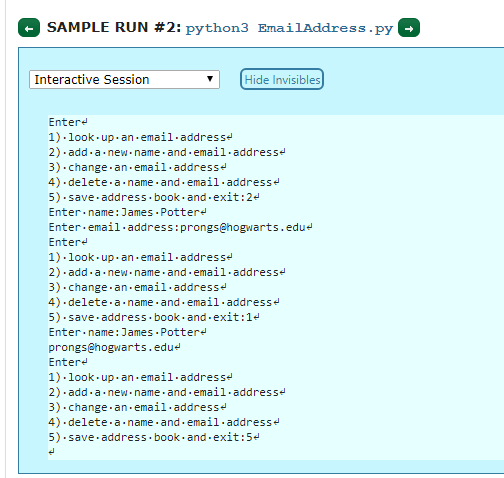Click the 'SAMPLE RUN #2:' heading
This screenshot has height=478, width=504.
[114, 28]
